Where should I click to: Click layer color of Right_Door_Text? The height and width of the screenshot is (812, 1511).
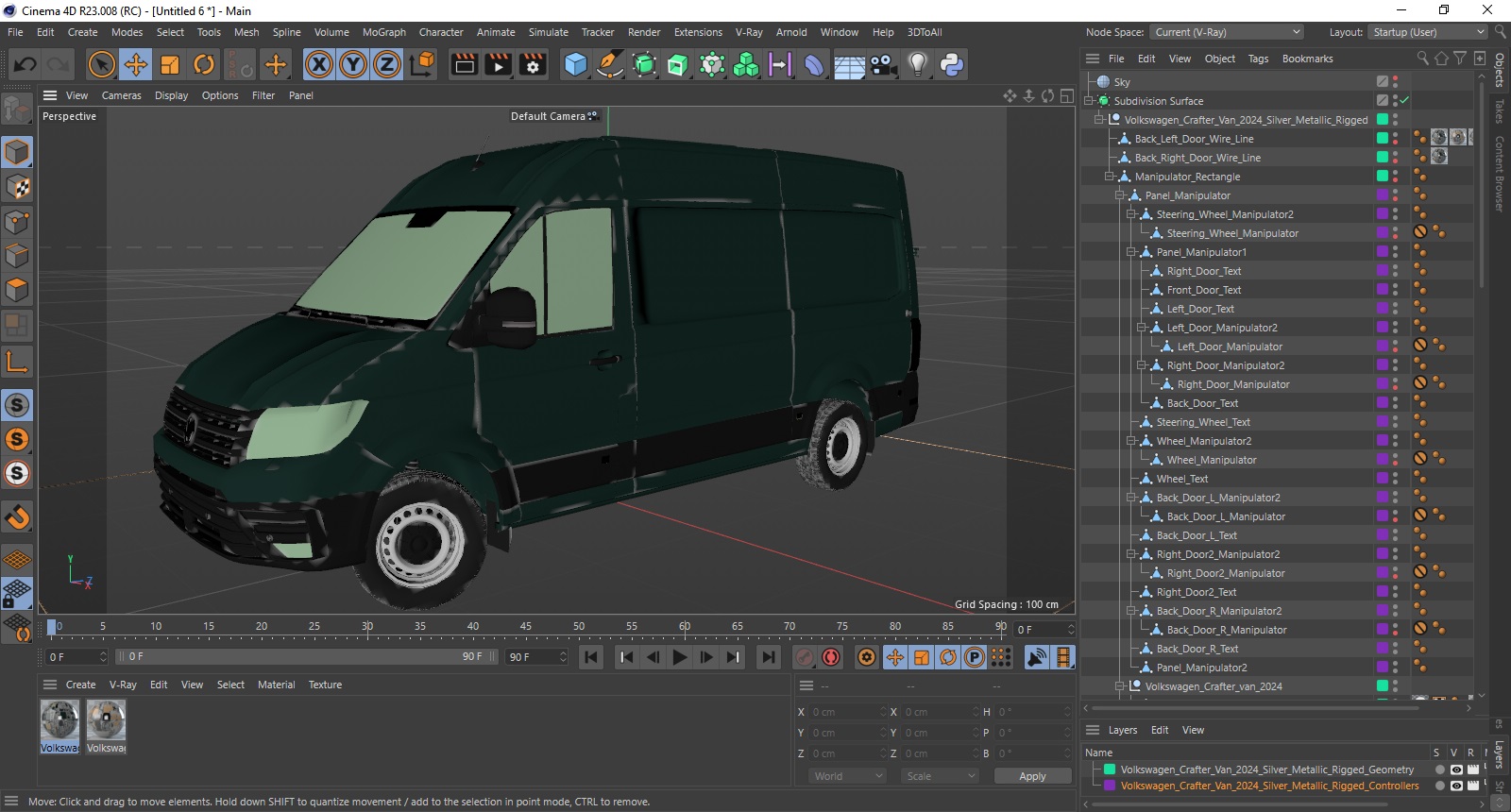1383,271
